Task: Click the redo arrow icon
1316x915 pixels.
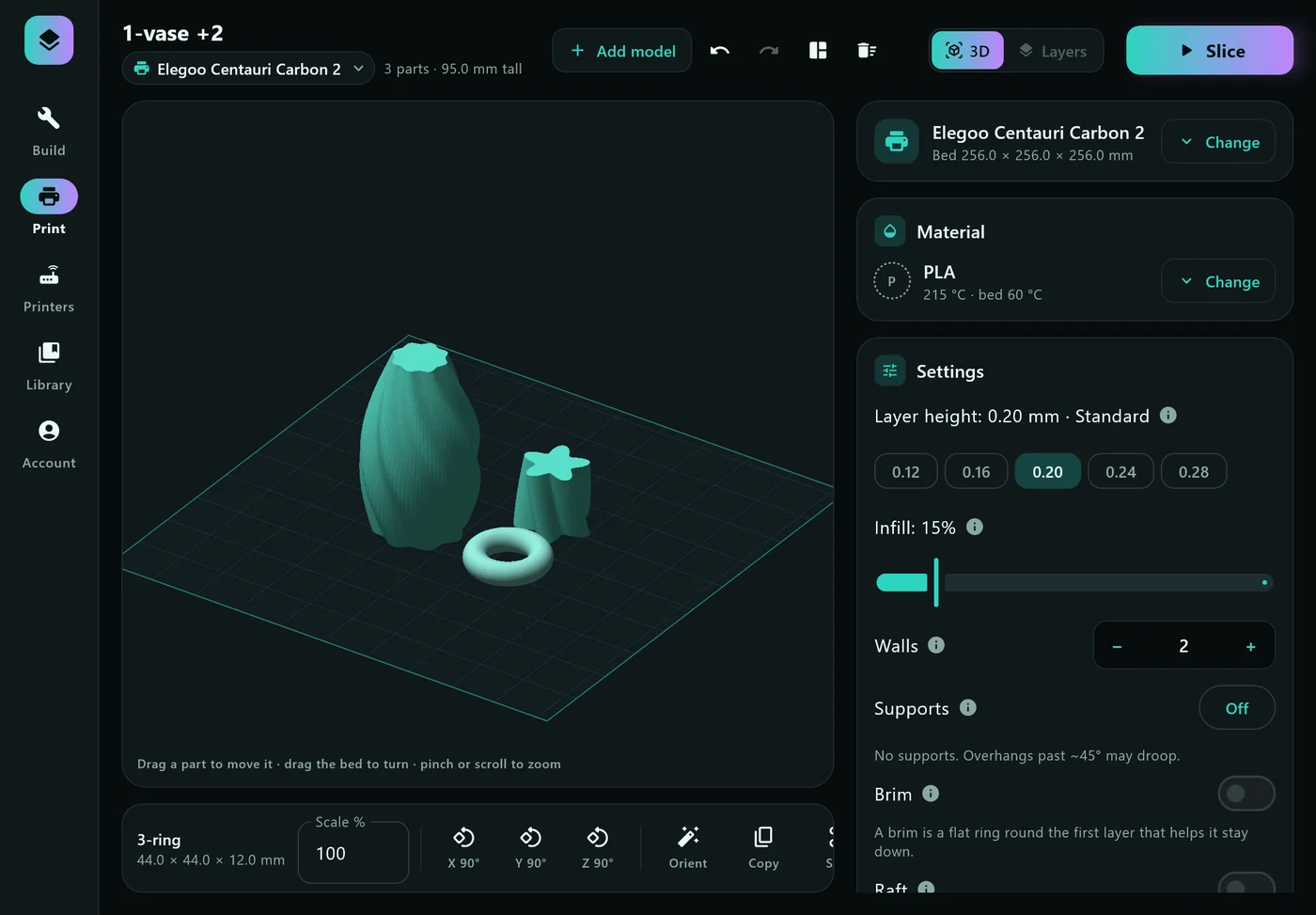Action: [769, 51]
